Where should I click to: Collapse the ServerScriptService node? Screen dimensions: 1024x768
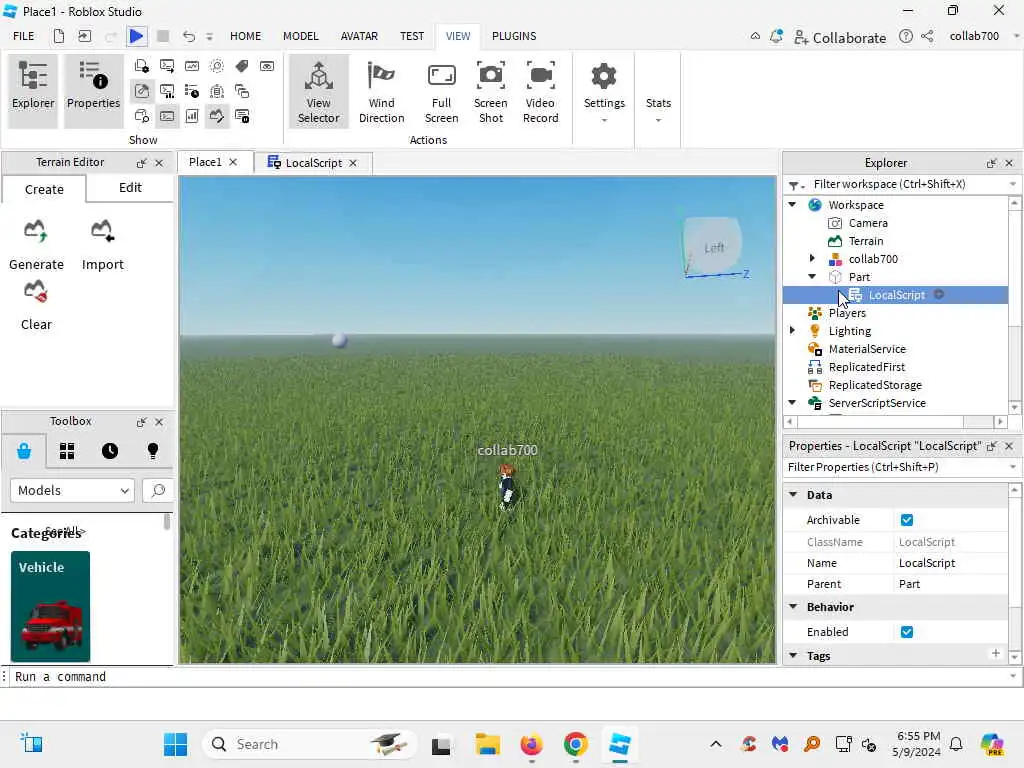point(792,403)
